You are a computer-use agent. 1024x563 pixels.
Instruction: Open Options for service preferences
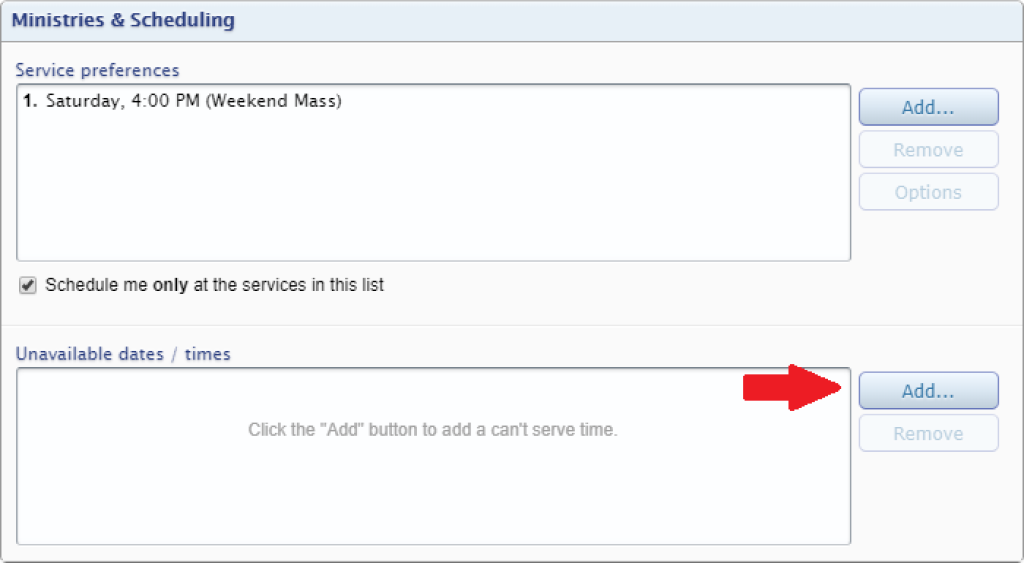point(928,192)
